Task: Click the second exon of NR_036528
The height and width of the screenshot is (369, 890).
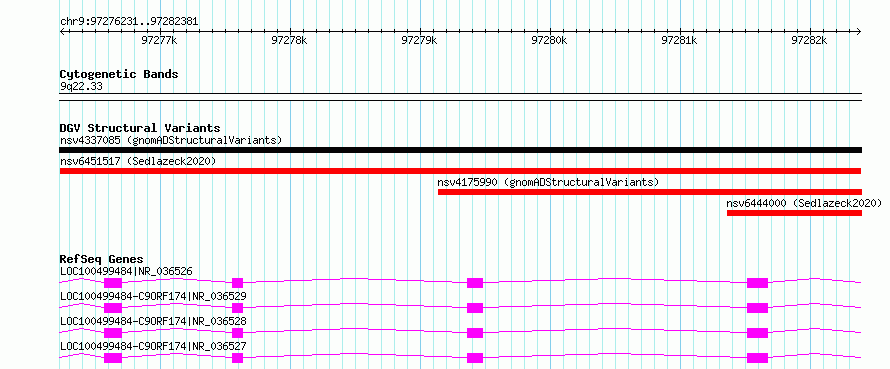Action: click(238, 333)
